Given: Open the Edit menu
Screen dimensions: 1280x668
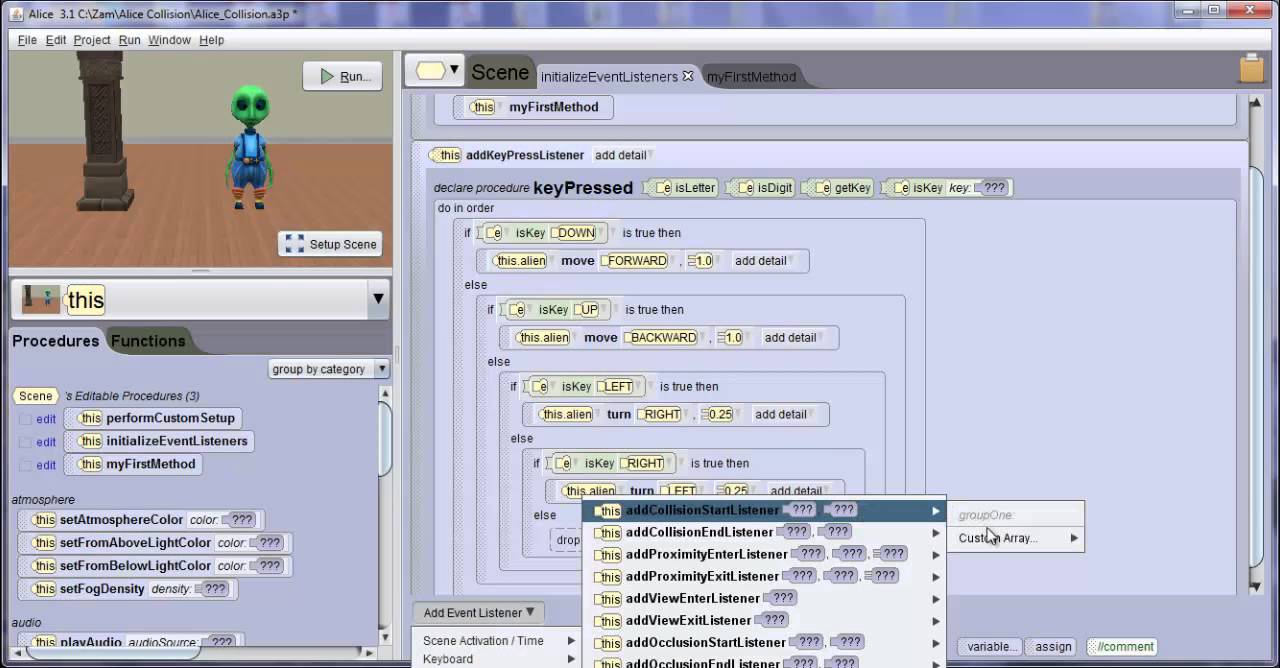Looking at the screenshot, I should click(x=56, y=40).
